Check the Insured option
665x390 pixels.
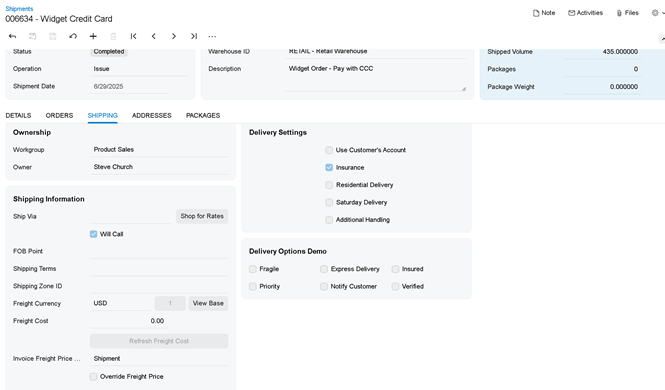click(395, 269)
